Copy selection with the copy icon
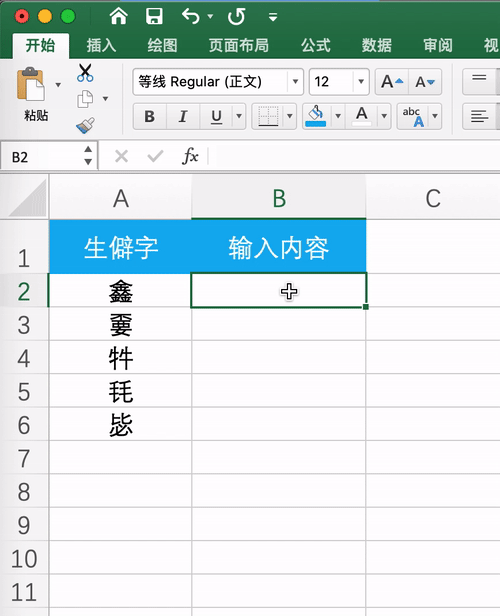500x616 pixels. tap(85, 99)
